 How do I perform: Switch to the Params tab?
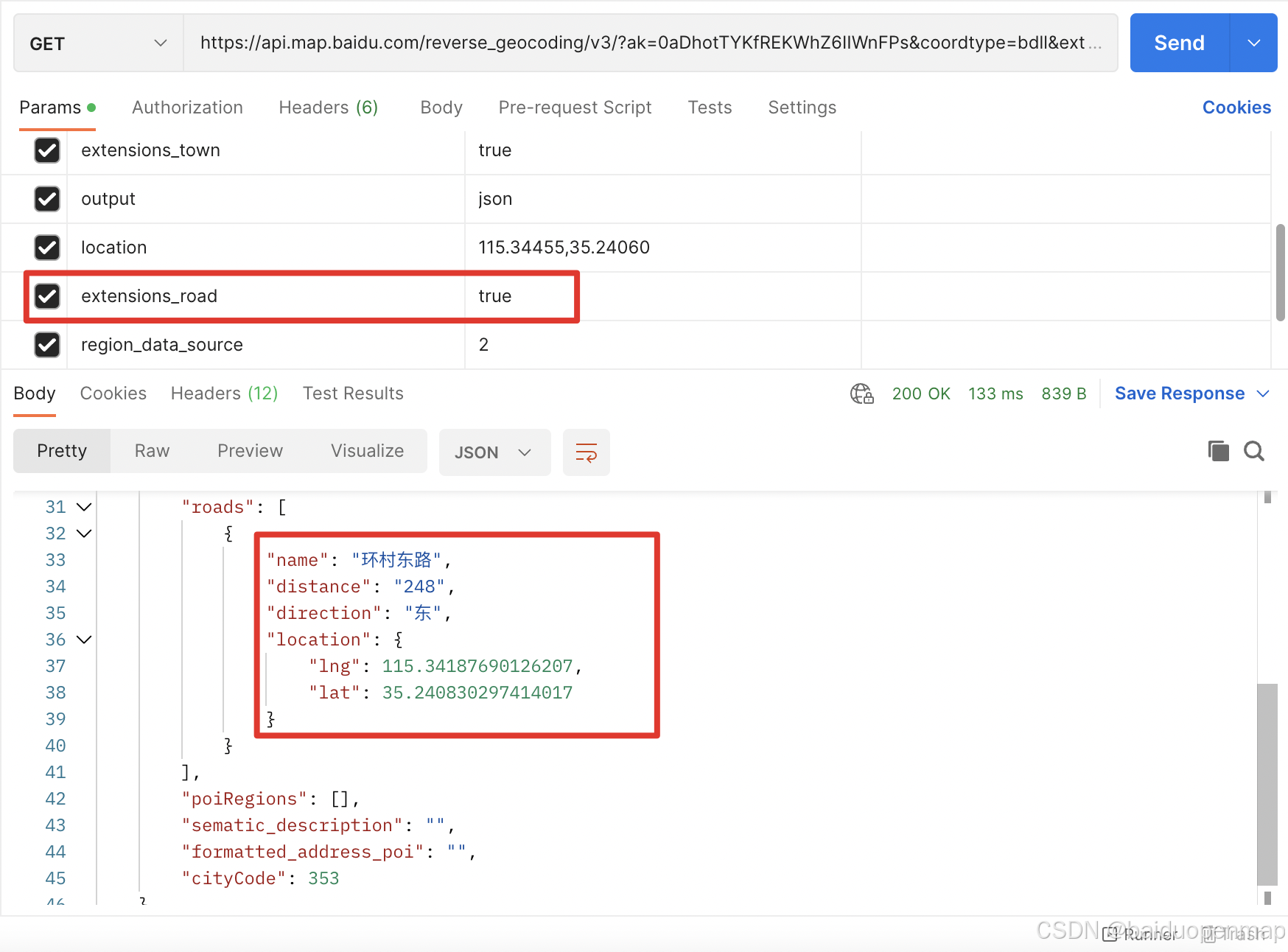57,108
